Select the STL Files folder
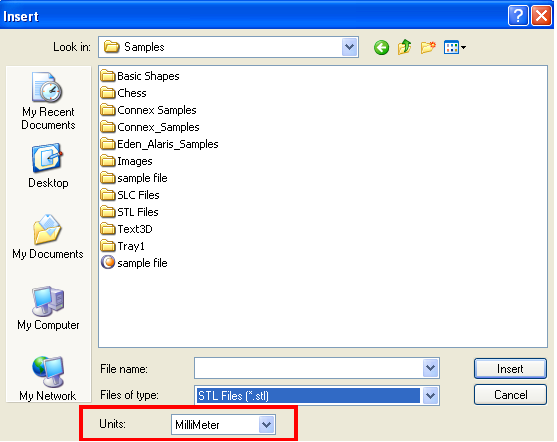This screenshot has width=557, height=442. tap(130, 212)
